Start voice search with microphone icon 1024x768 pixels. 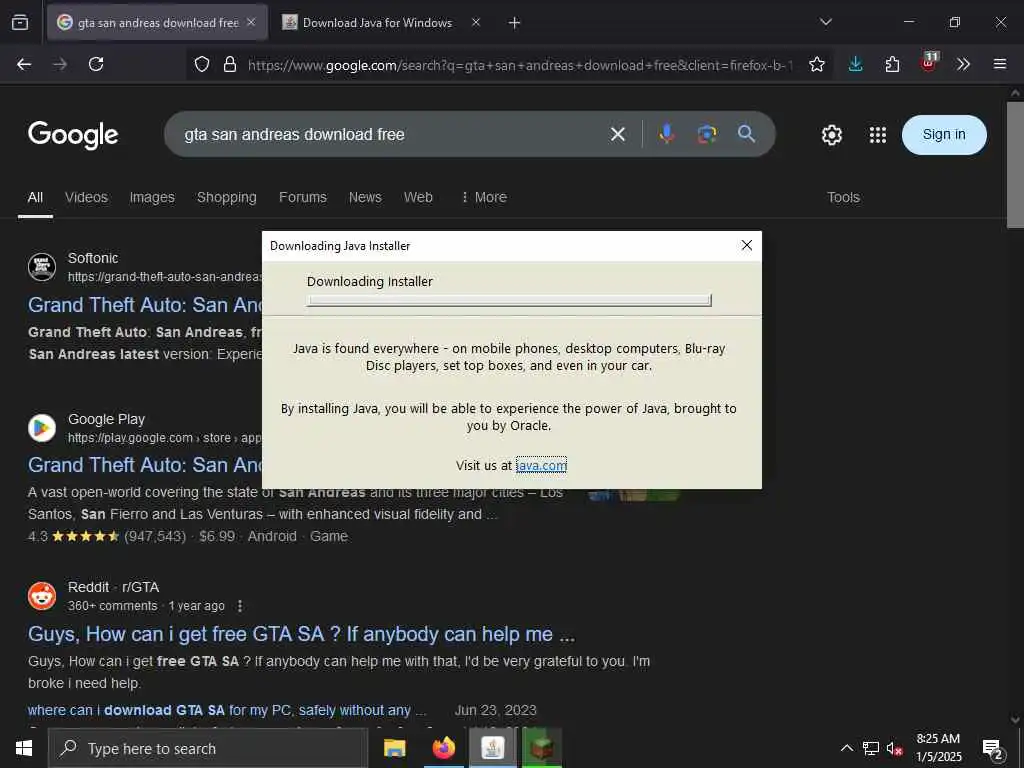[x=667, y=134]
